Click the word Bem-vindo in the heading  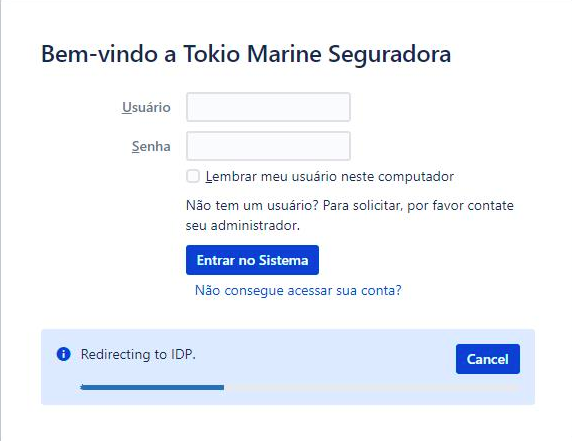click(99, 54)
